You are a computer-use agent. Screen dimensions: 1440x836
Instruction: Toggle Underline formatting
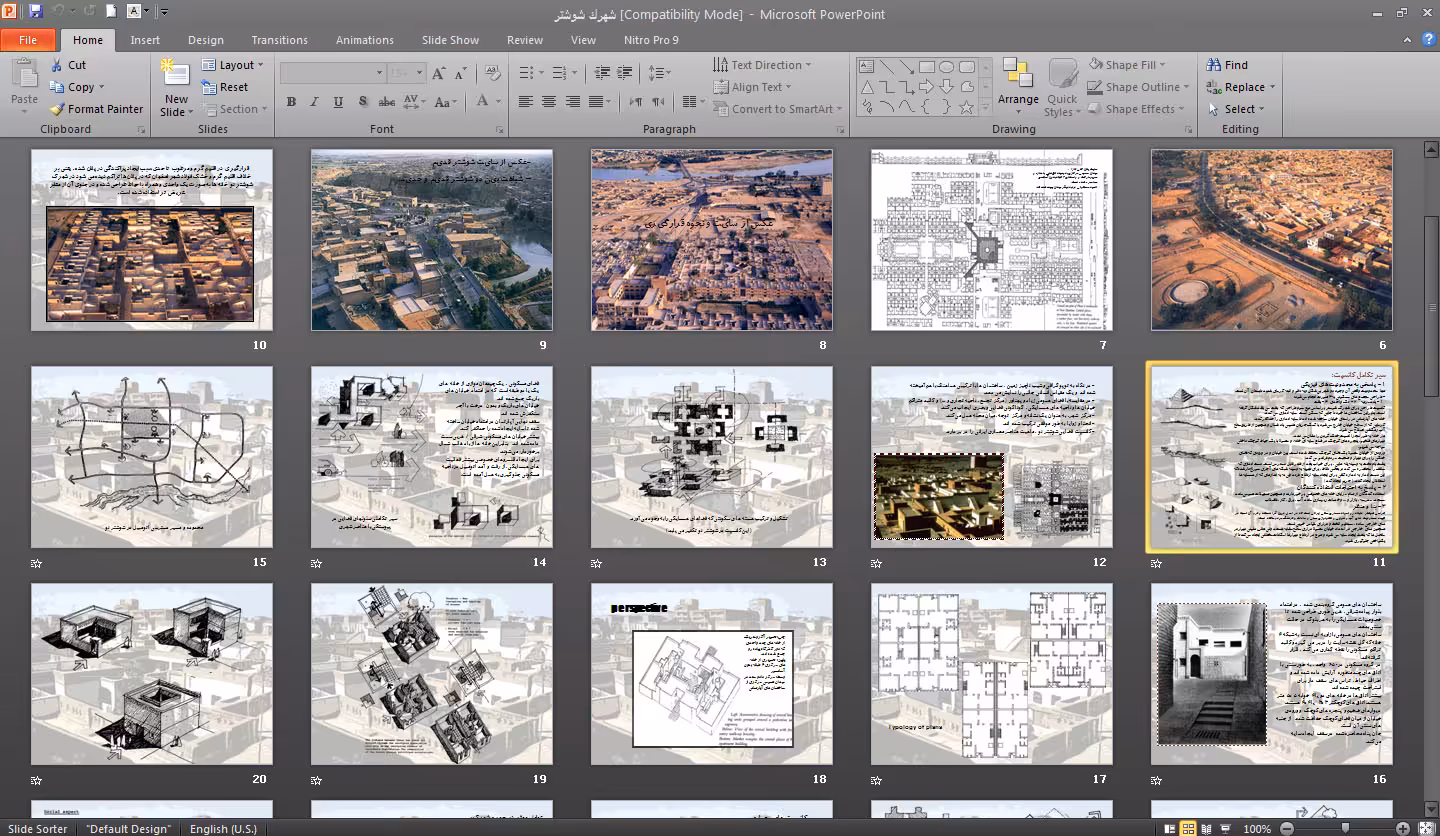tap(338, 102)
